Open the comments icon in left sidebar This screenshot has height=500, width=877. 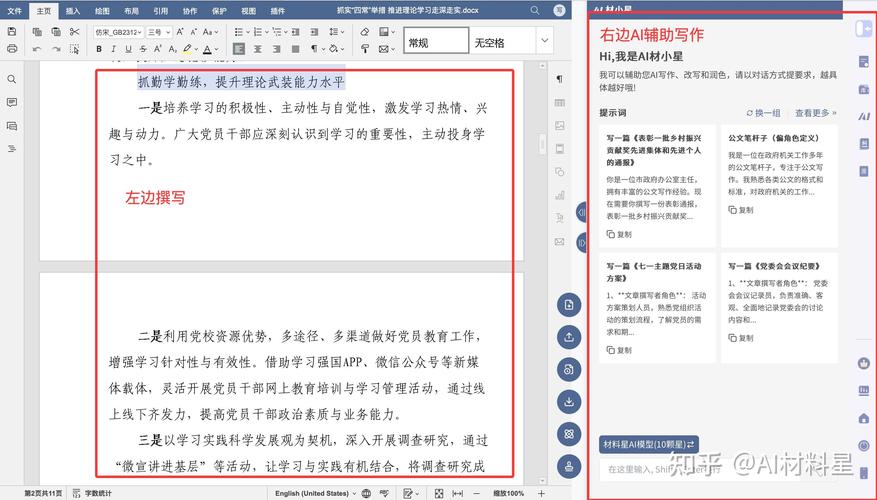pyautogui.click(x=12, y=102)
